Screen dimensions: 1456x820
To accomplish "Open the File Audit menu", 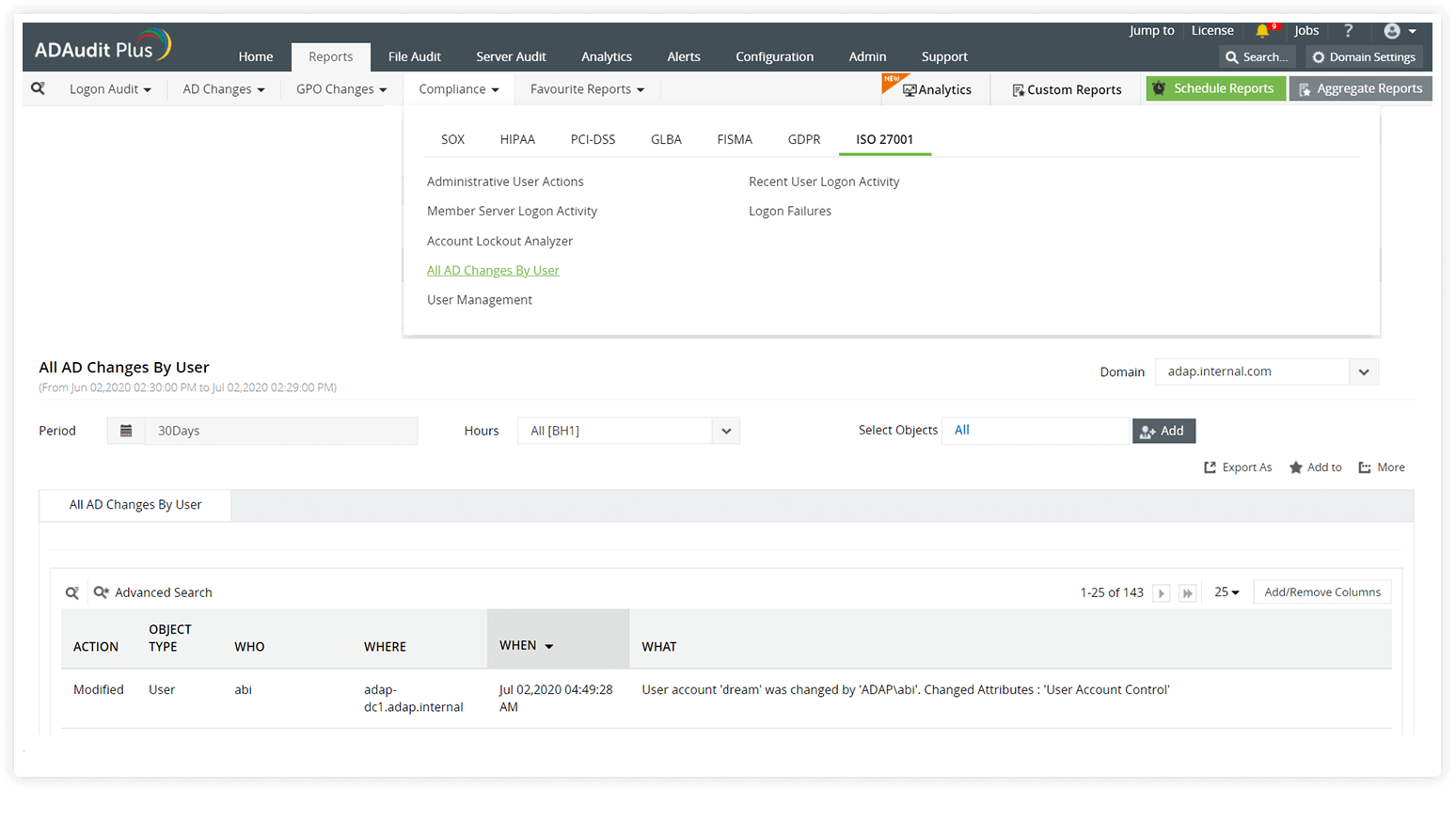I will 414,56.
